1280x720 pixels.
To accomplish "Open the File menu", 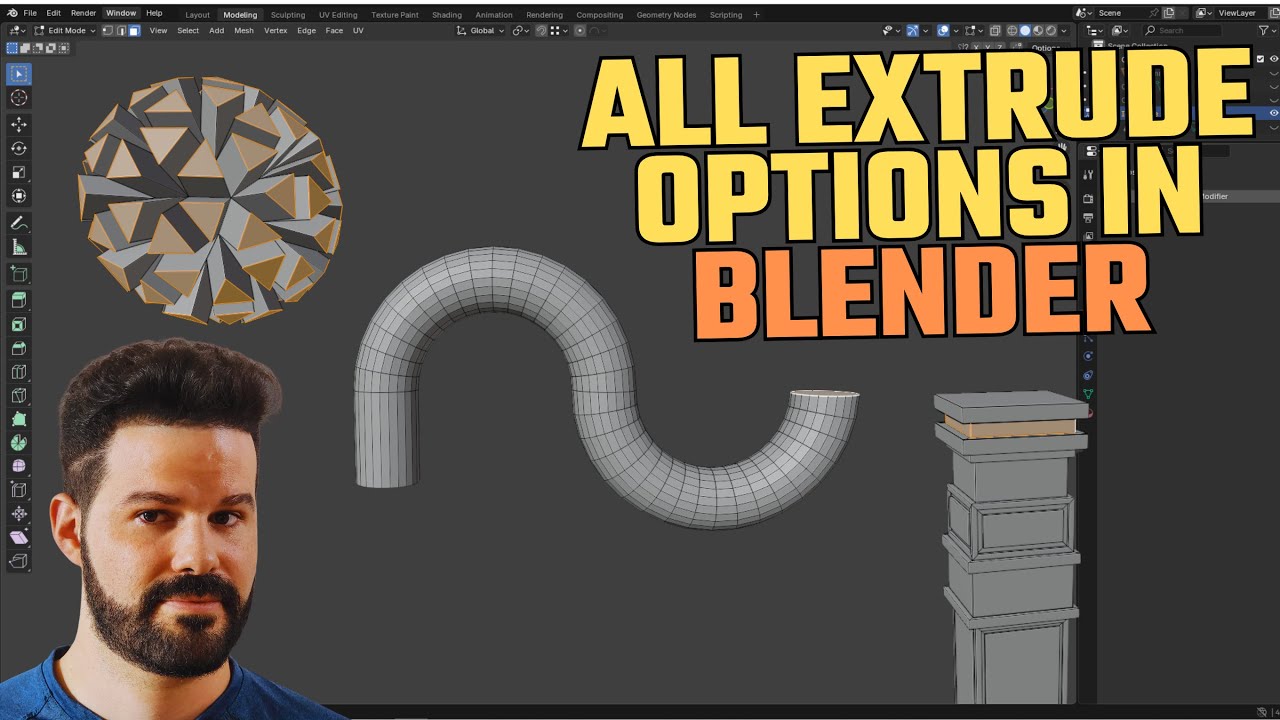I will pos(30,13).
